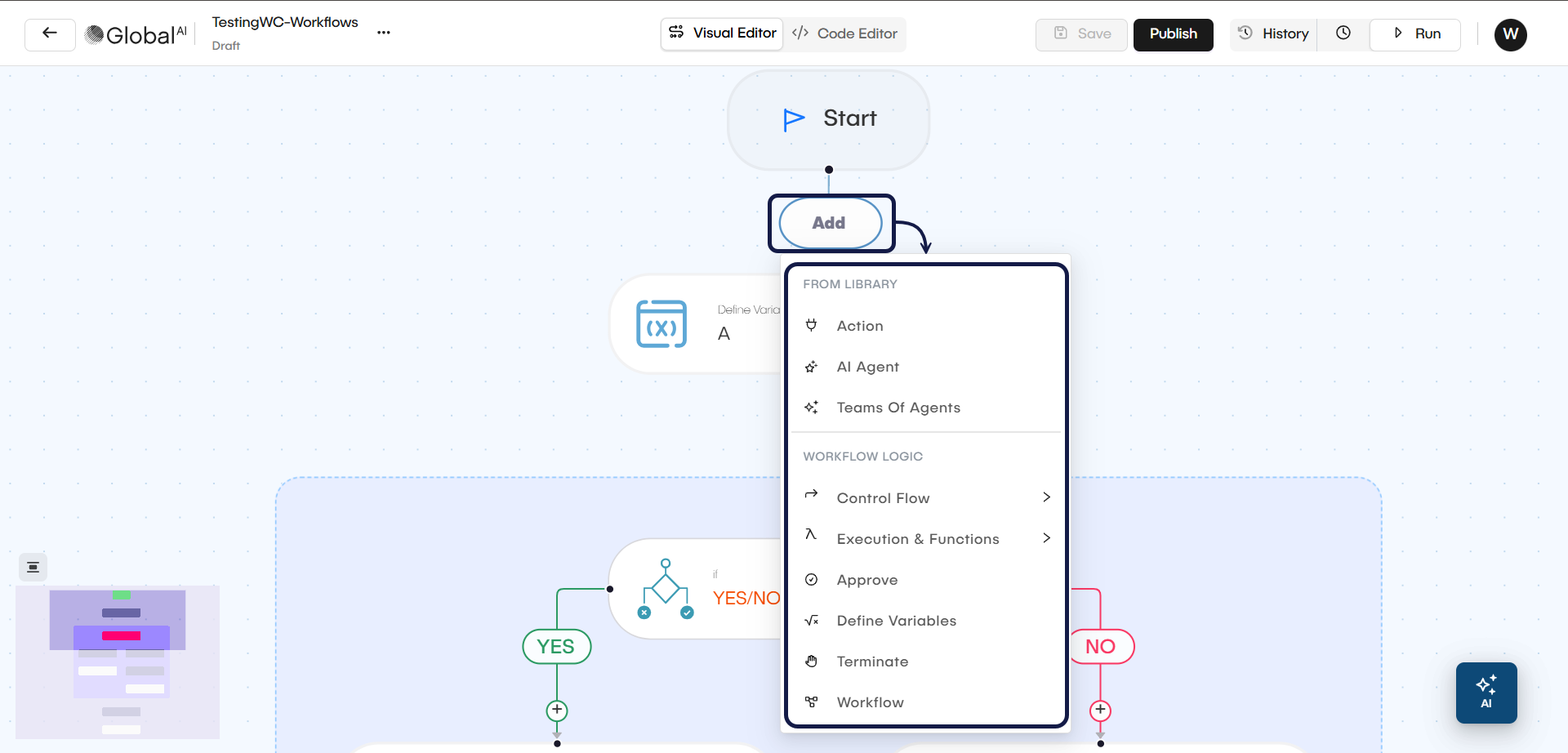Run the workflow
The height and width of the screenshot is (753, 1568).
click(1415, 34)
